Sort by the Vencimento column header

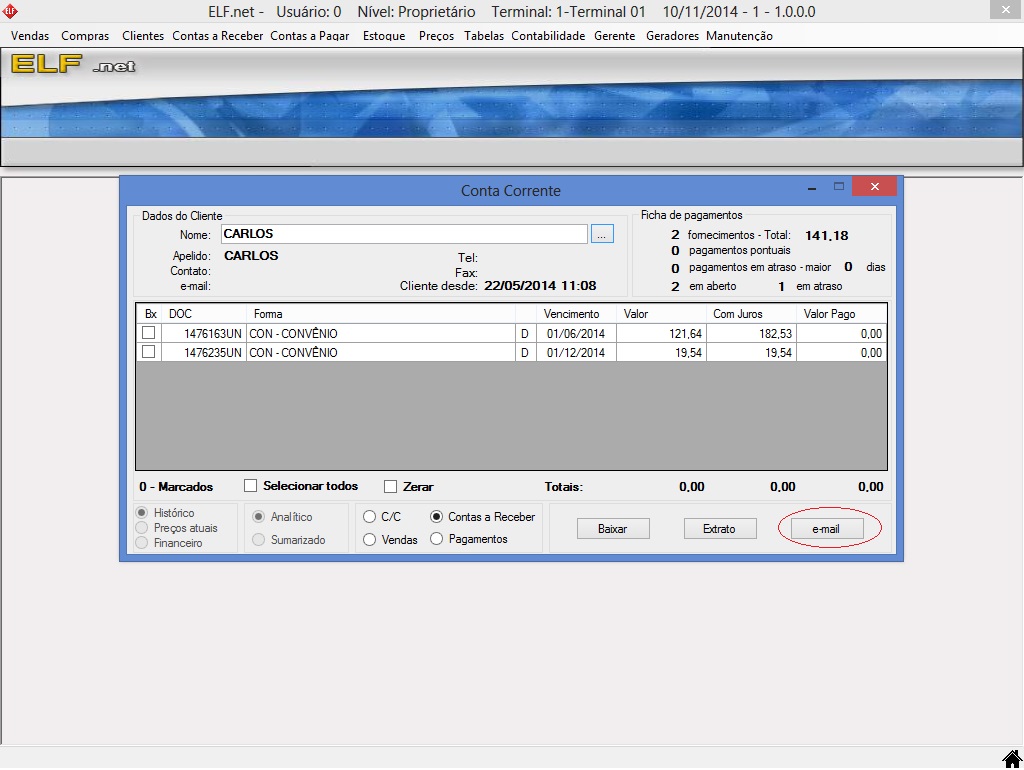click(x=576, y=314)
